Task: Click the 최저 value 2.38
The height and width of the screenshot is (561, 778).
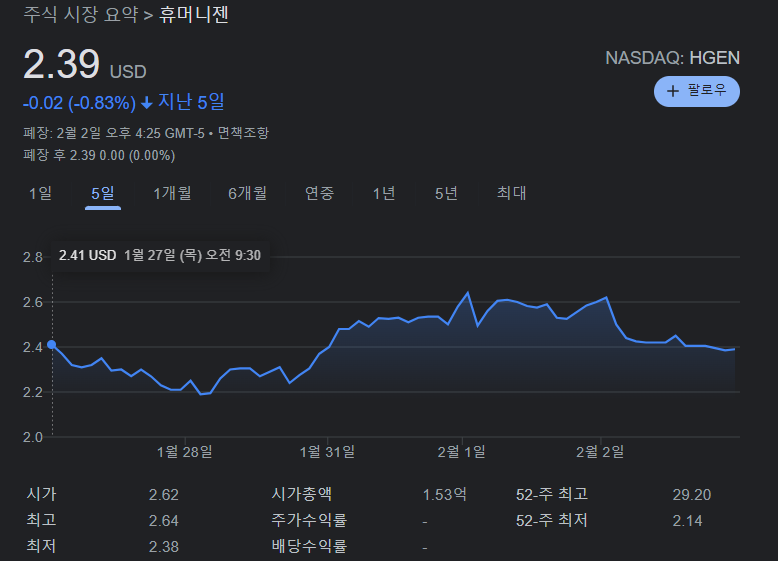Action: tap(164, 547)
